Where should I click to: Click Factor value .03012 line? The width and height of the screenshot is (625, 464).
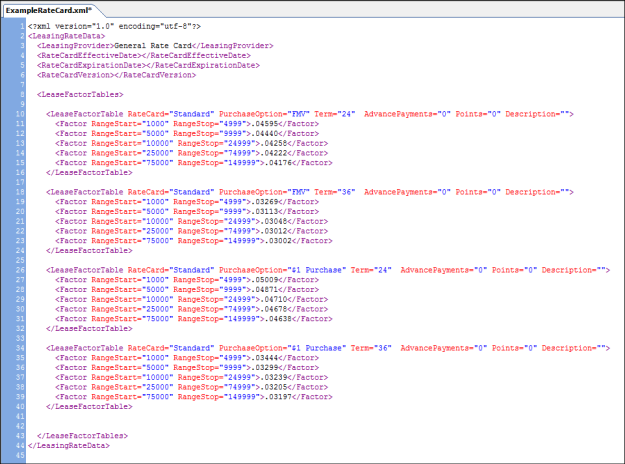point(192,231)
